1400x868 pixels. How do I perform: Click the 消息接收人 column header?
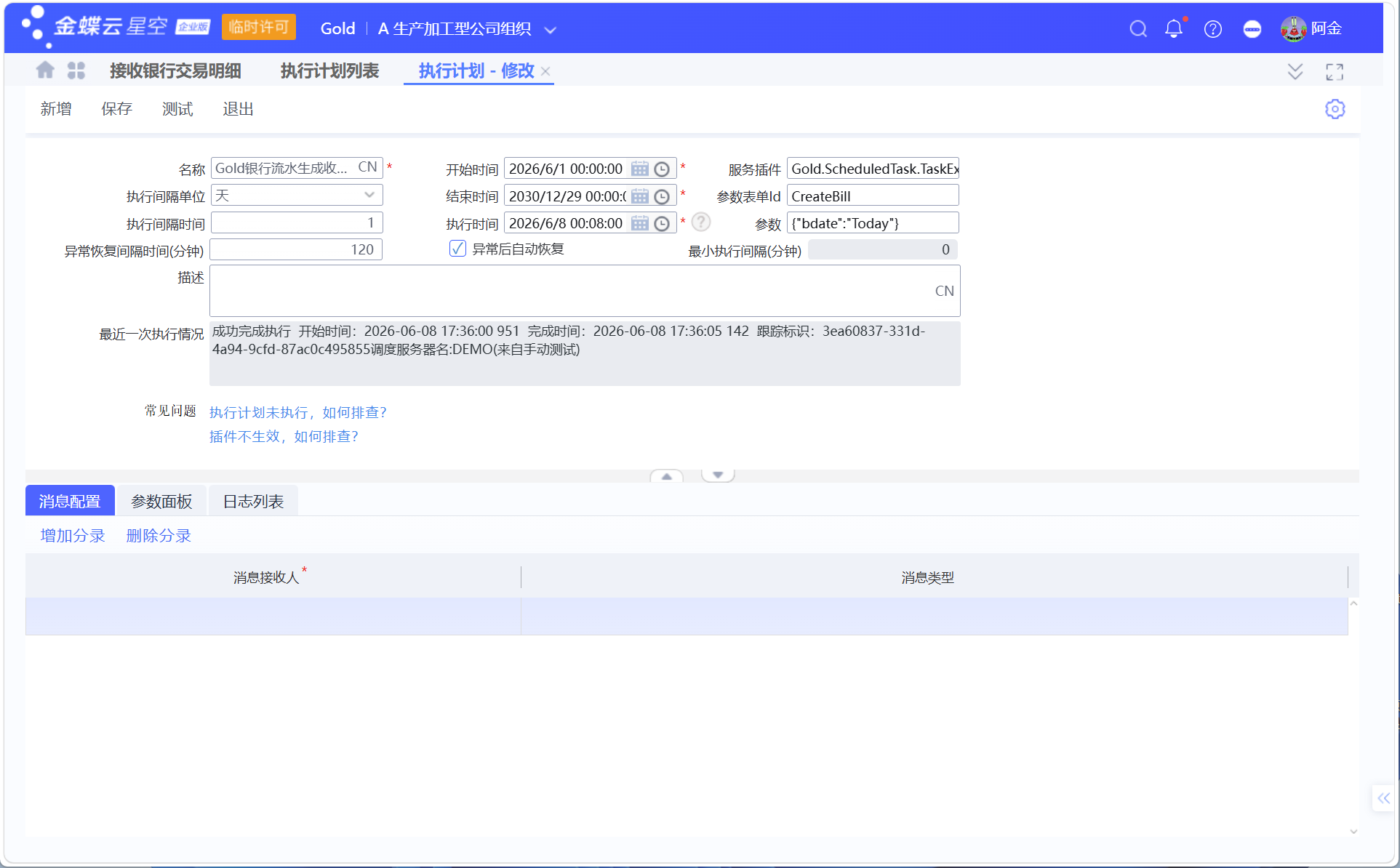tap(273, 577)
